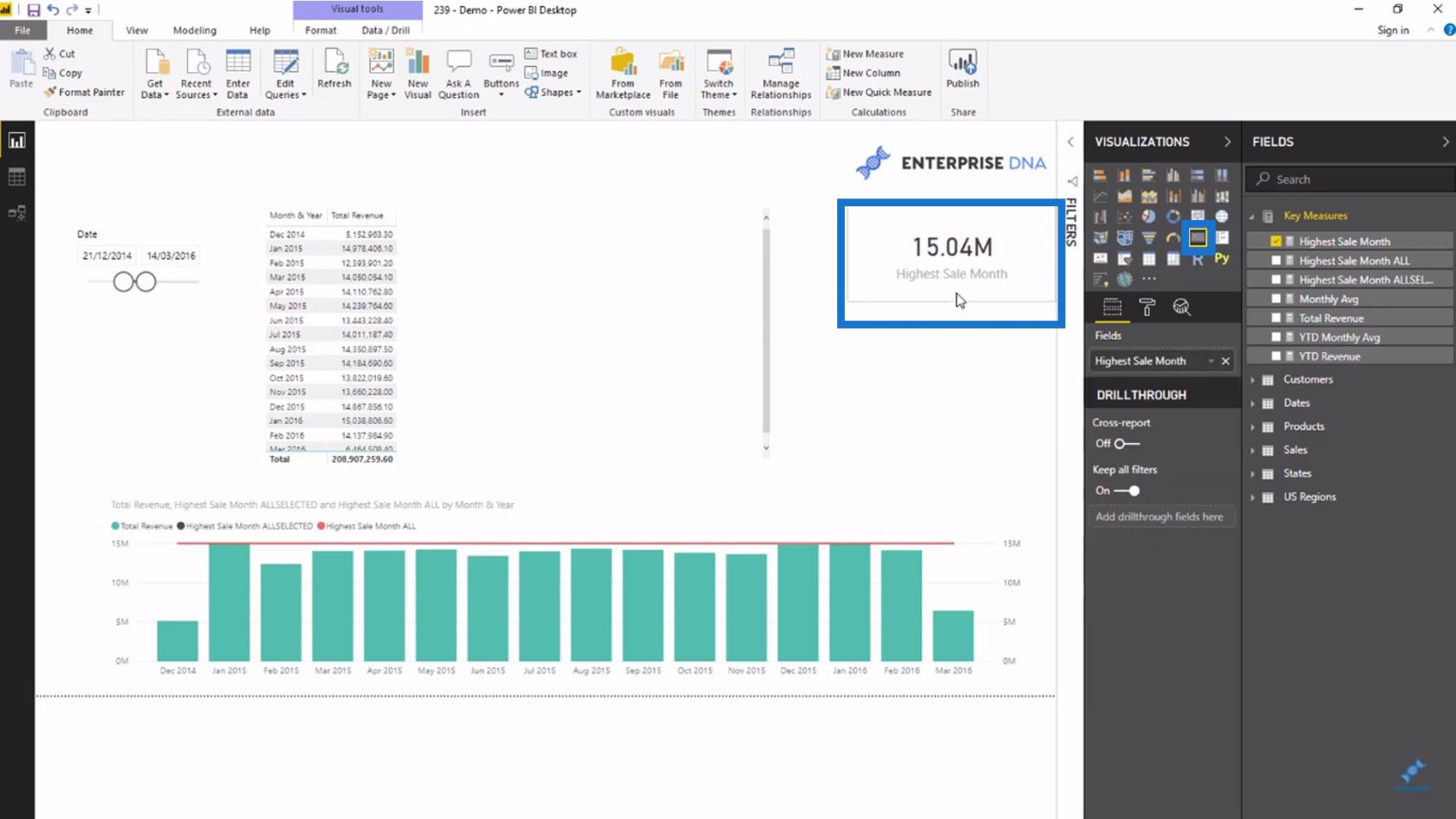The image size is (1456, 819).
Task: Select the Multi-row card visual
Action: tap(1221, 237)
